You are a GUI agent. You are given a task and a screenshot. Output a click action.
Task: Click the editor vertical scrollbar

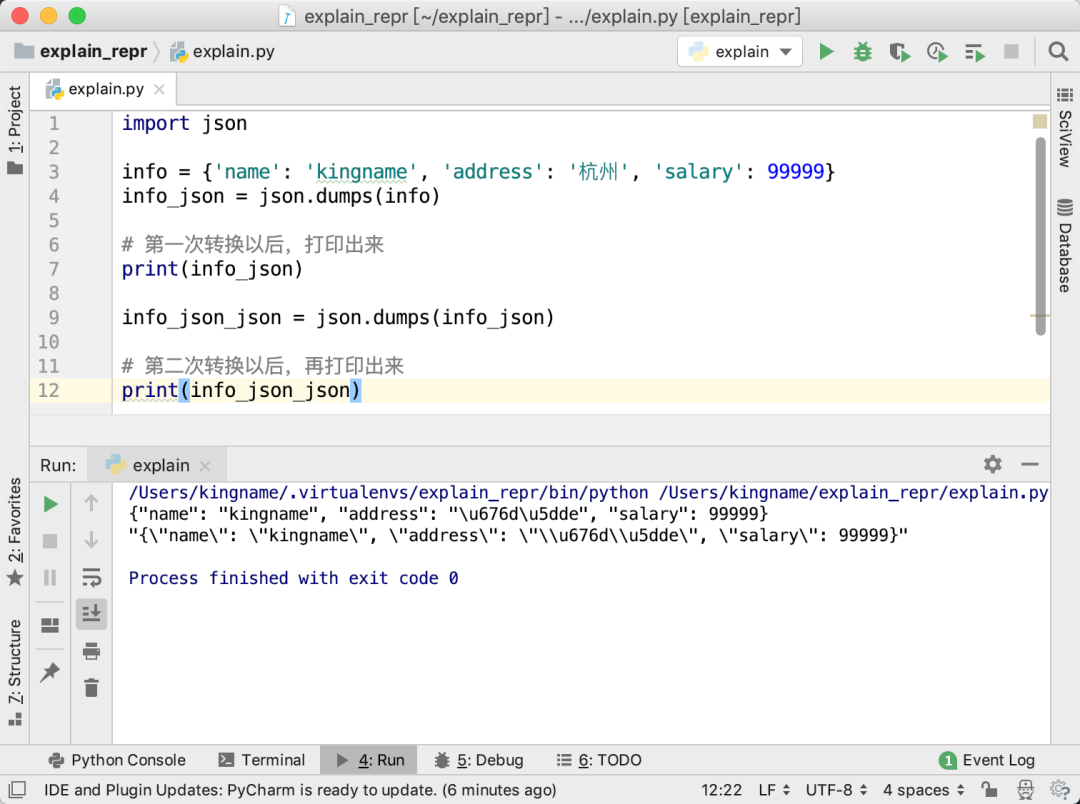(1040, 230)
